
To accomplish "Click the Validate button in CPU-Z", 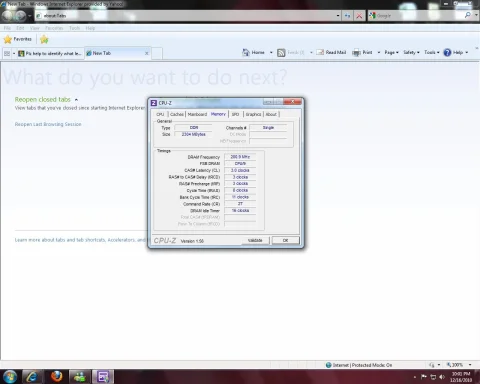I will coord(255,240).
